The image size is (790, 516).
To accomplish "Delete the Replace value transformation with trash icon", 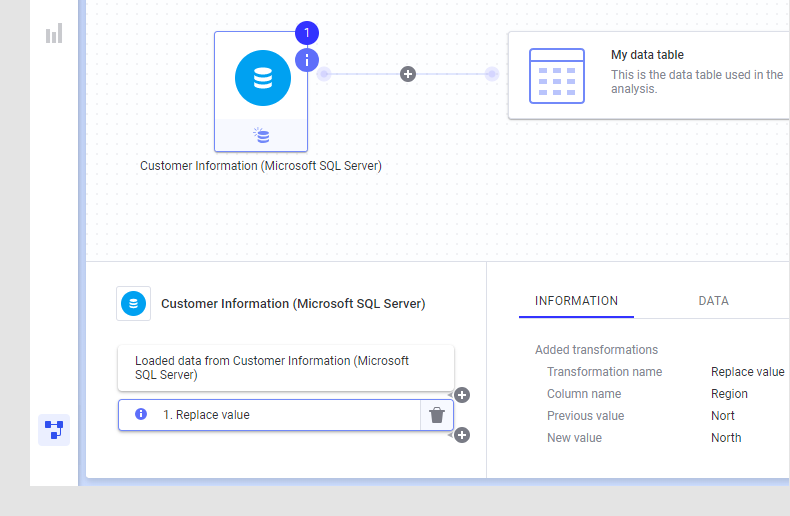I will [437, 415].
